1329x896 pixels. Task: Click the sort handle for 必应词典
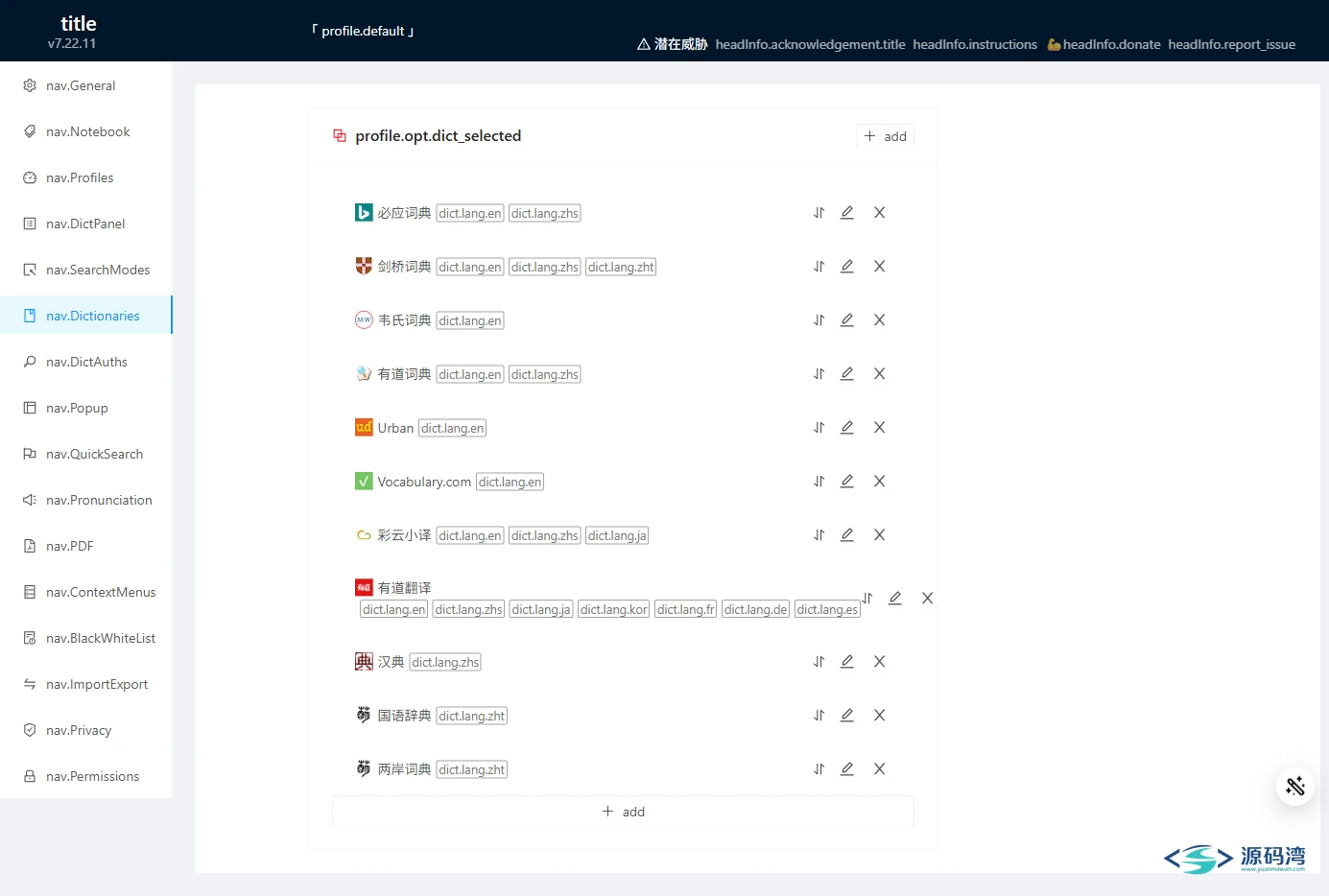[x=819, y=213]
